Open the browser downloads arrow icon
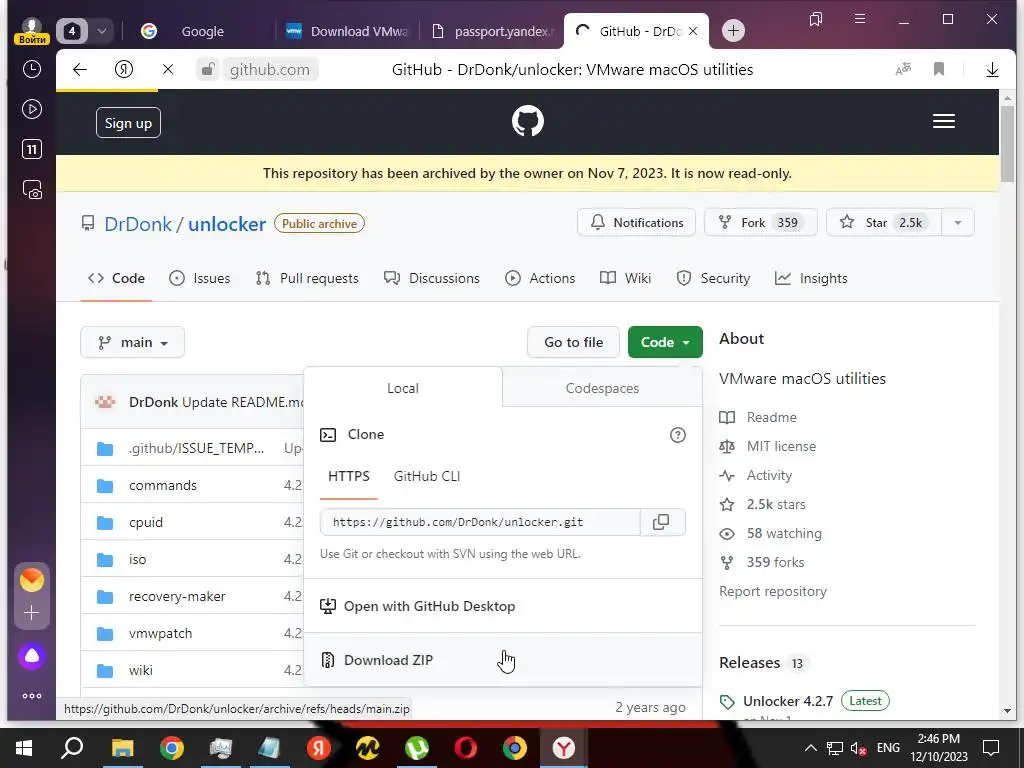 992,69
